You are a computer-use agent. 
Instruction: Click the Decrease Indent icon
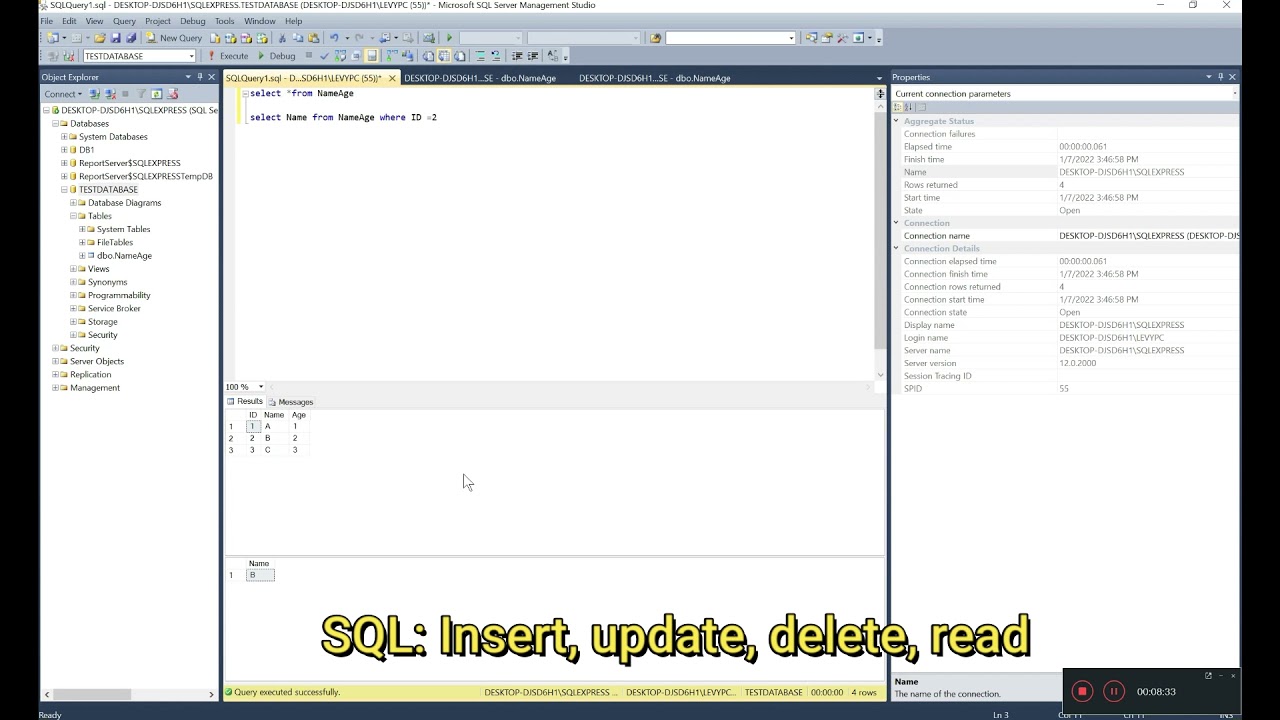point(517,56)
